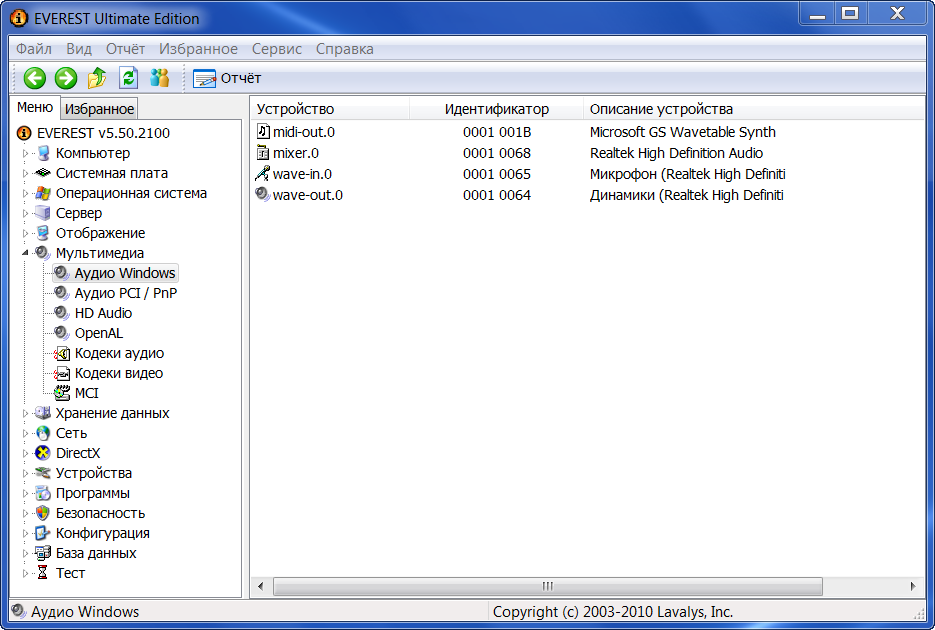Expand the Компьютер tree node
Screen dimensions: 935x630
point(27,153)
